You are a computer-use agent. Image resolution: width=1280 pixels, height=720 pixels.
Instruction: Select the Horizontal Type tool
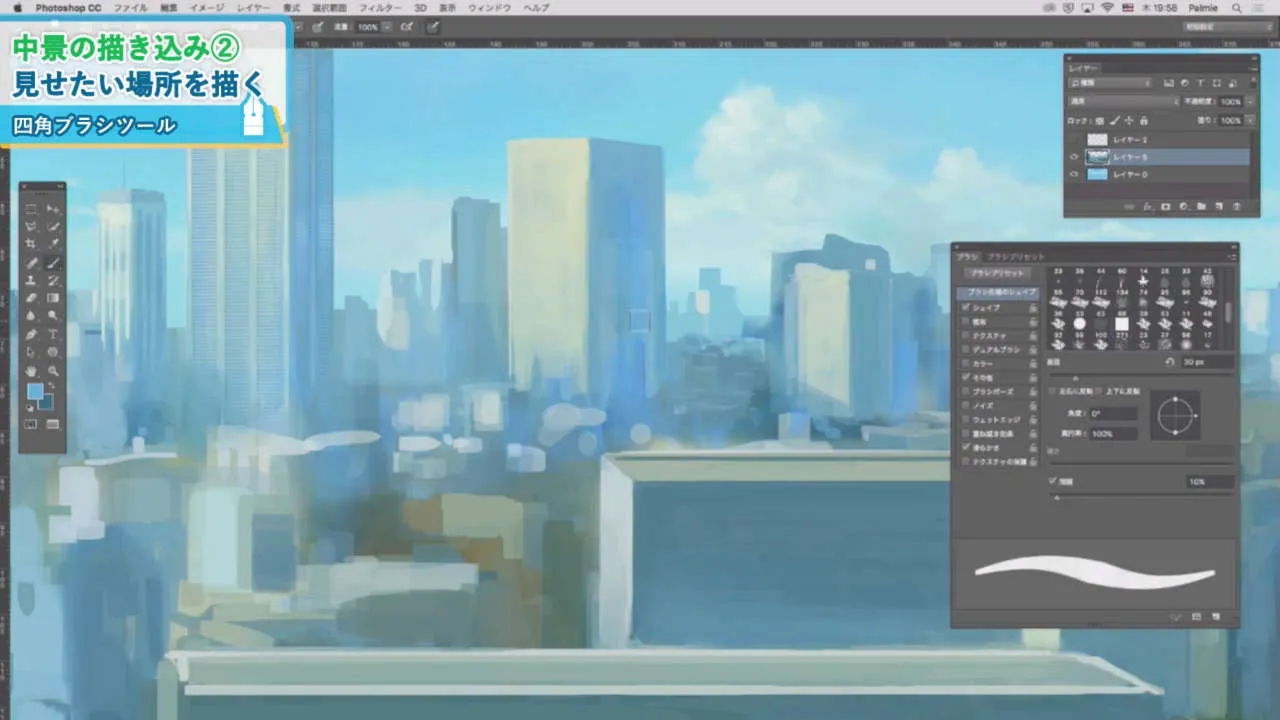pyautogui.click(x=52, y=334)
